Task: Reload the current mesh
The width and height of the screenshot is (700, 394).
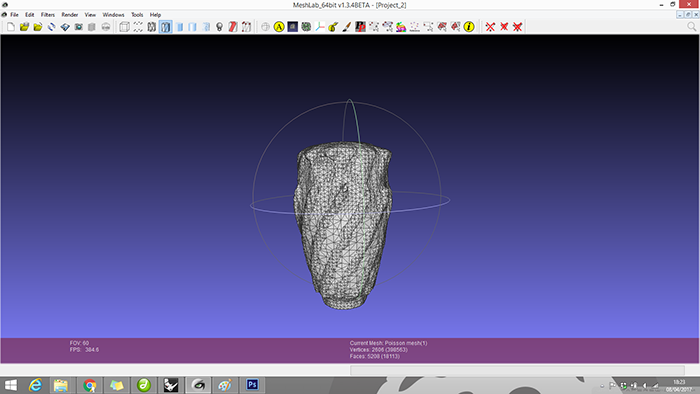Action: [x=51, y=27]
